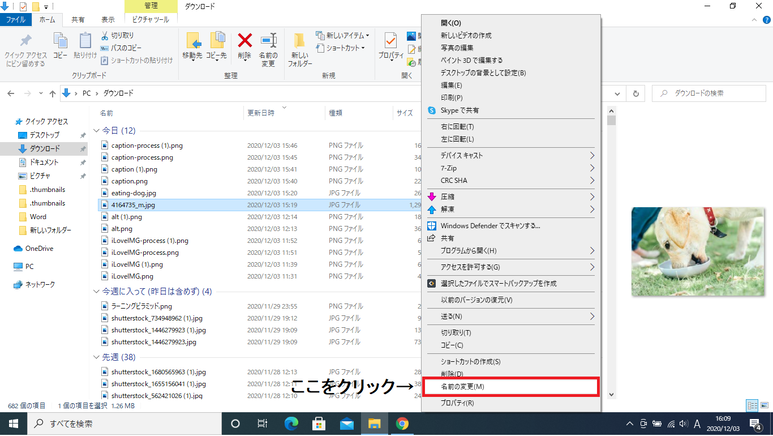This screenshot has width=773, height=436.
Task: Click Scan with Windows Defender entry
Action: point(511,225)
